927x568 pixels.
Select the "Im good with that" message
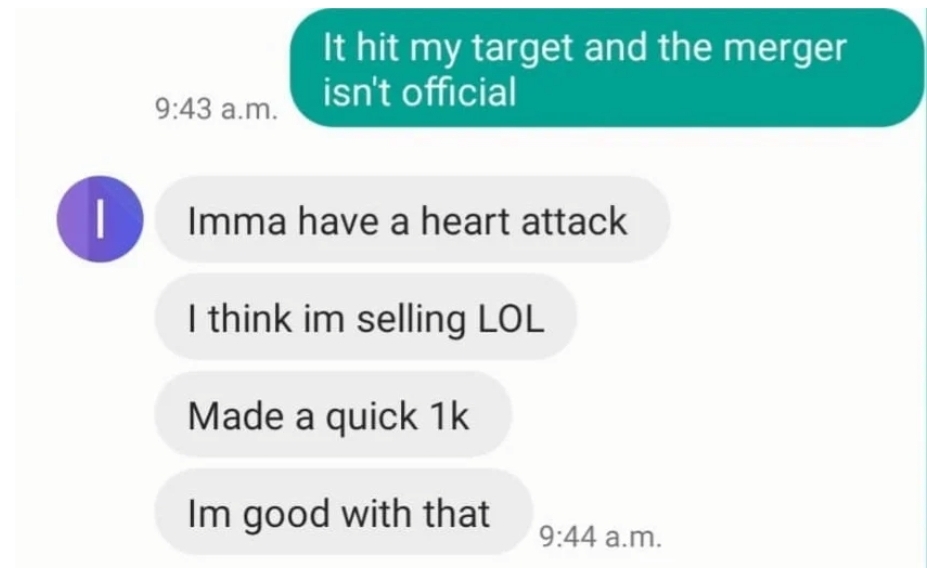click(x=344, y=512)
